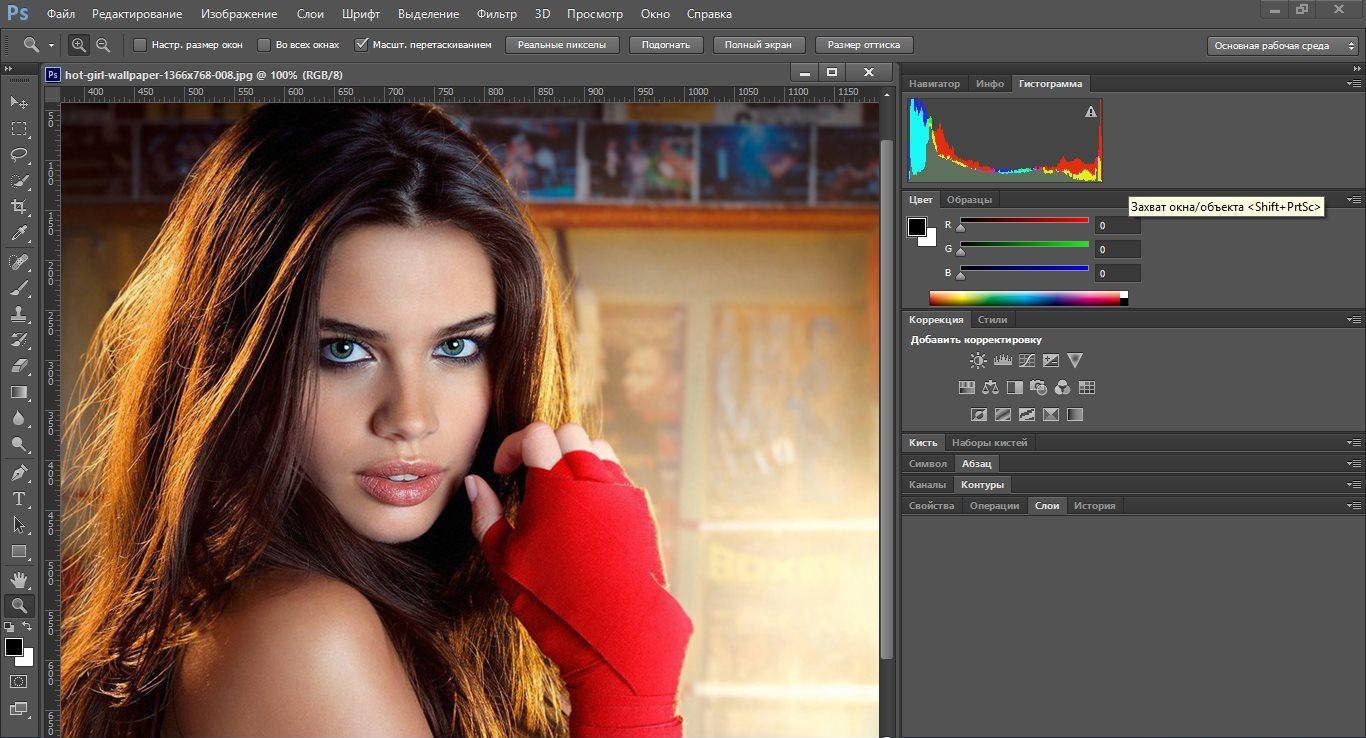Select the Eyedropper tool

[19, 234]
